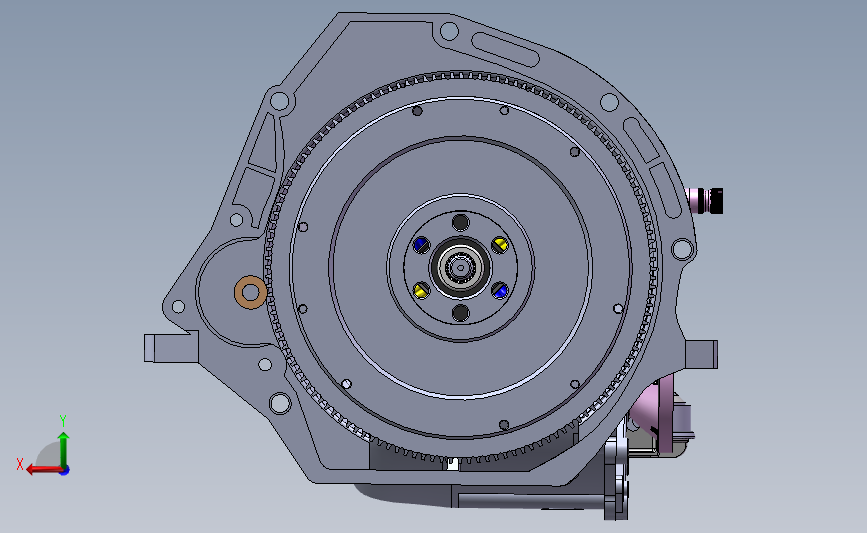The image size is (867, 533).
Task: Select the white timing notch under the ring gear
Action: pyautogui.click(x=452, y=463)
